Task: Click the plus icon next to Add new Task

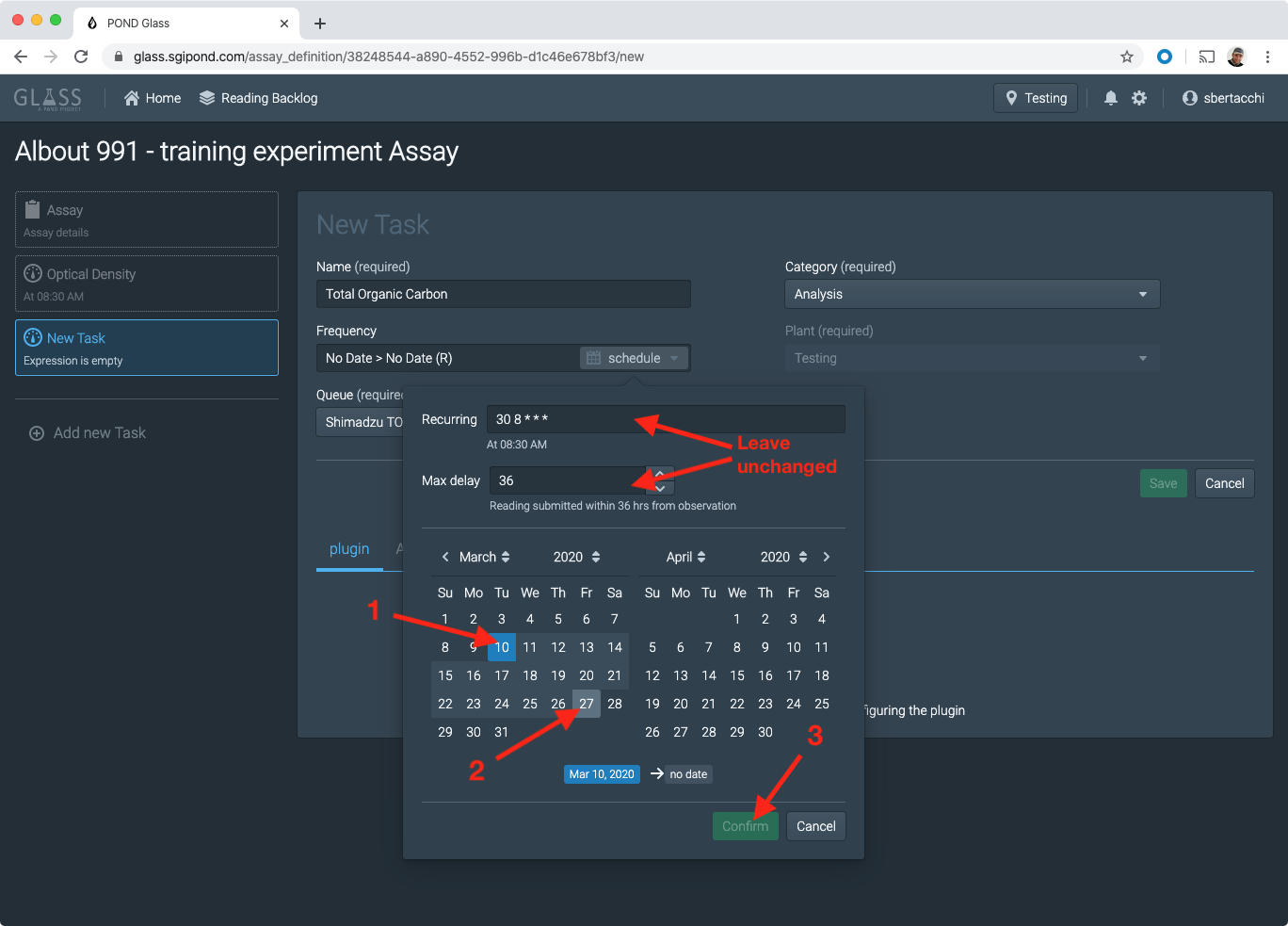Action: (x=36, y=432)
